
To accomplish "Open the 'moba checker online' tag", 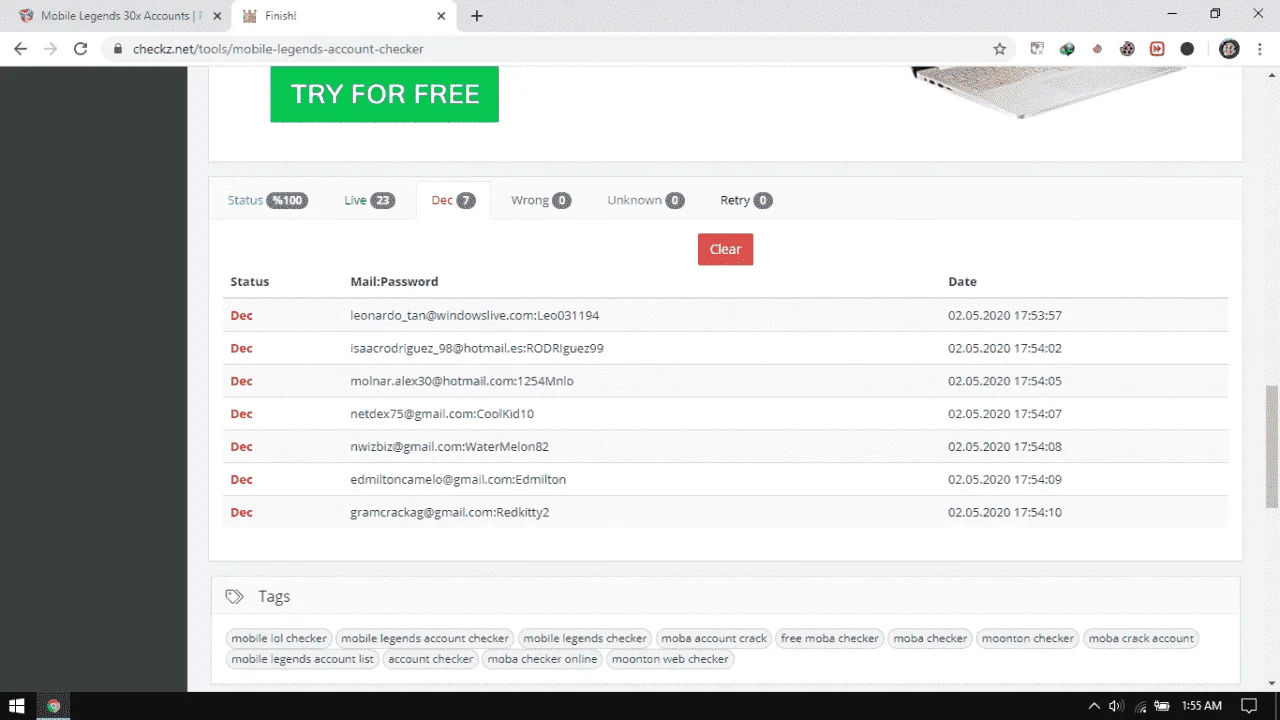I will coord(542,659).
